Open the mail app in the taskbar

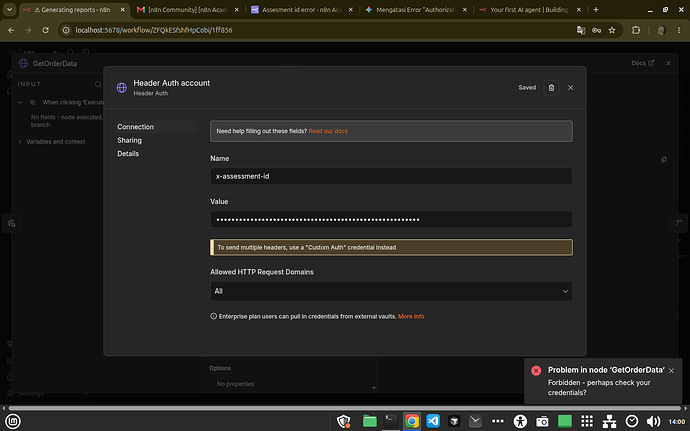click(475, 421)
